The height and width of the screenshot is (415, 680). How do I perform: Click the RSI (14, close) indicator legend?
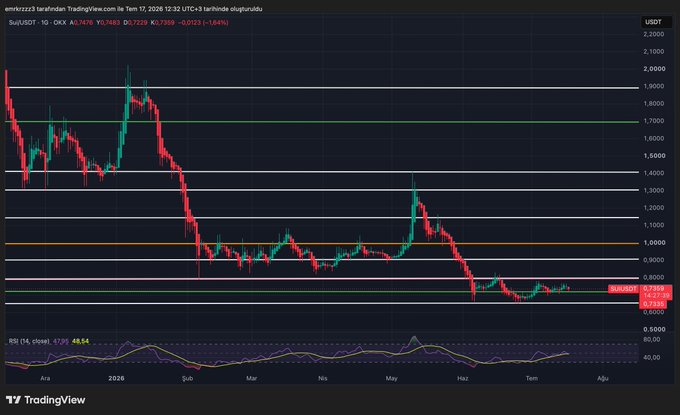tap(29, 341)
